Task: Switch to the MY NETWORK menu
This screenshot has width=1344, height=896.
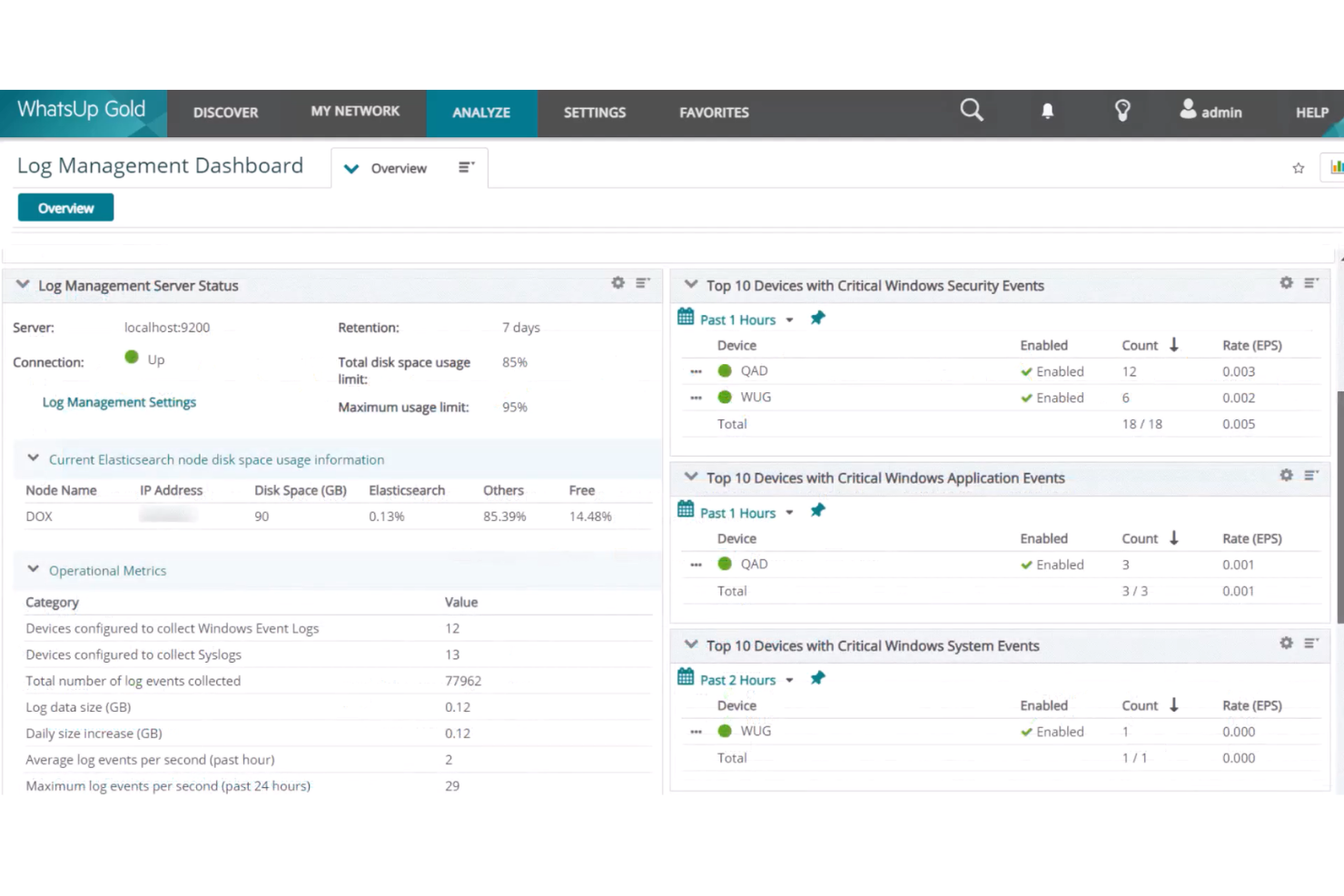Action: point(354,111)
